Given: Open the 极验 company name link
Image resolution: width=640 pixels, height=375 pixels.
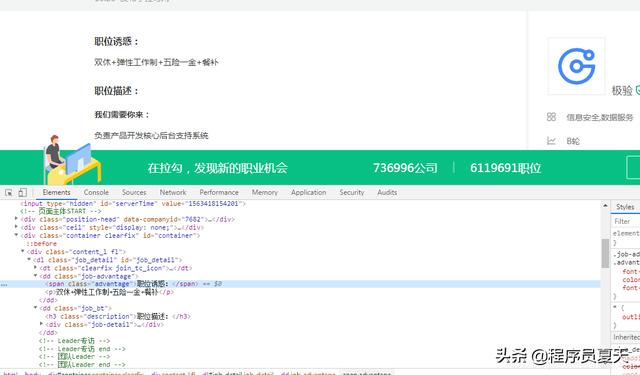Looking at the screenshot, I should [x=622, y=91].
